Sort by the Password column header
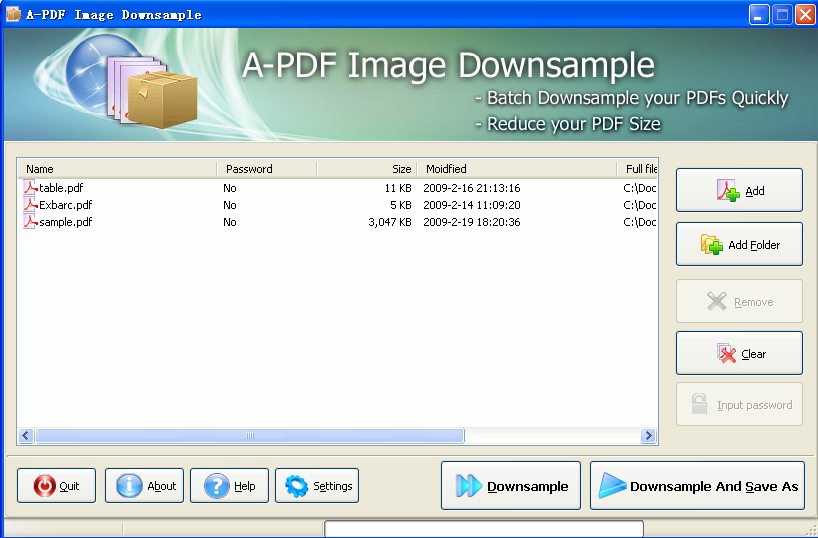 [x=267, y=169]
